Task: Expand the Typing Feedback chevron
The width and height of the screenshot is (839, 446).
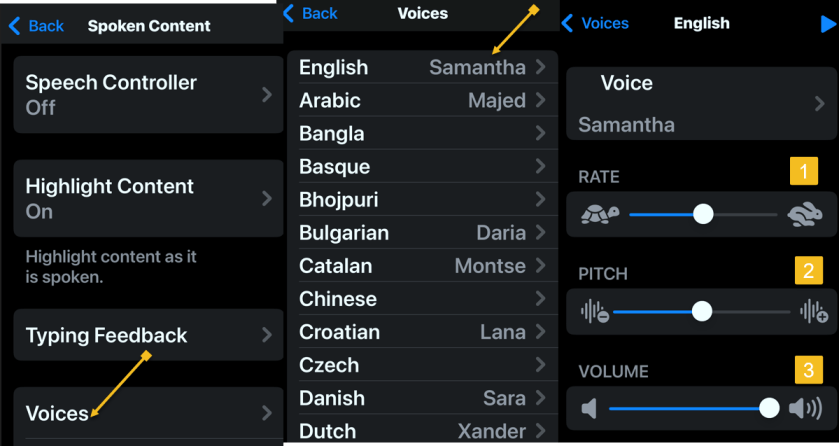Action: pos(266,335)
